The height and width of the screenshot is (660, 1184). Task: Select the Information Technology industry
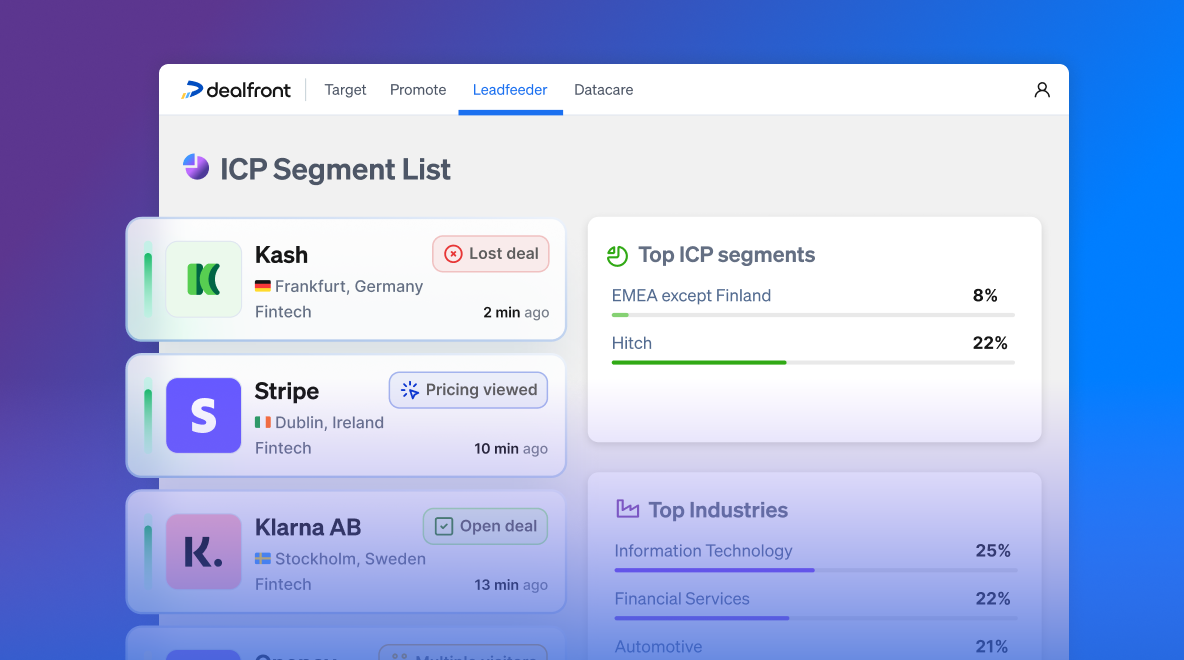(703, 551)
